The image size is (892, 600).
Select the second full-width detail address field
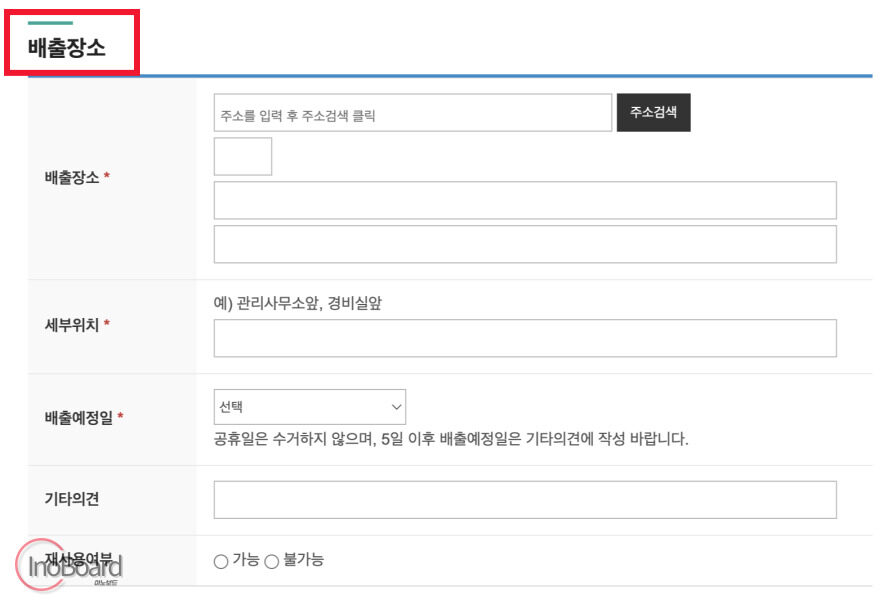click(x=525, y=245)
